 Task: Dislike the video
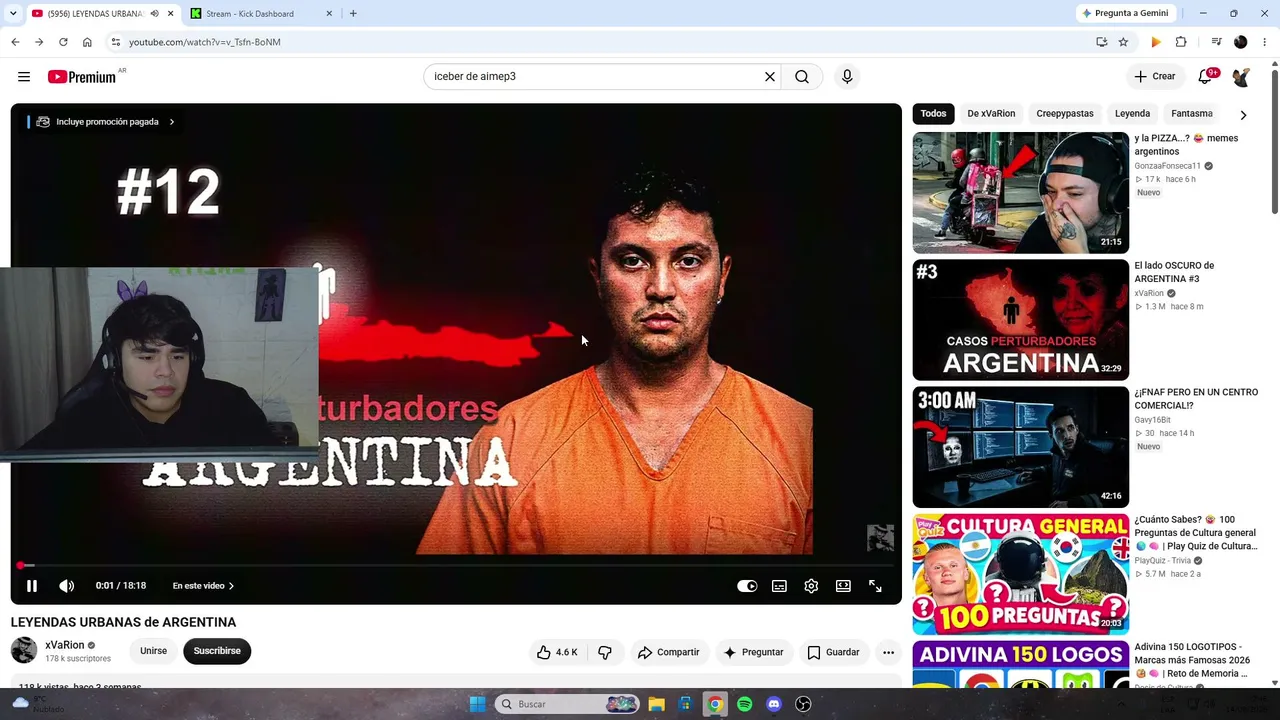[x=605, y=652]
